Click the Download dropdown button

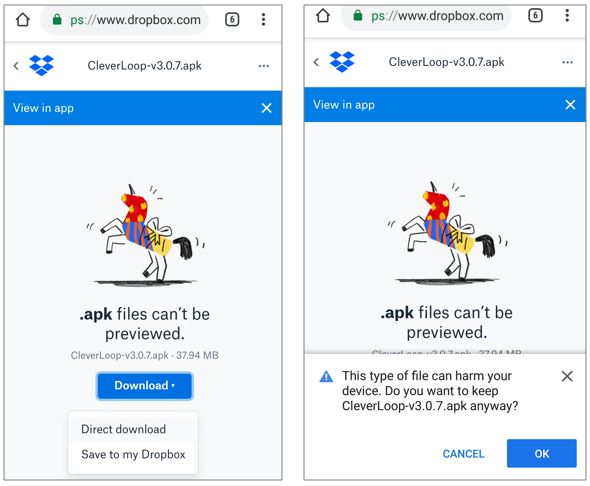(x=144, y=386)
